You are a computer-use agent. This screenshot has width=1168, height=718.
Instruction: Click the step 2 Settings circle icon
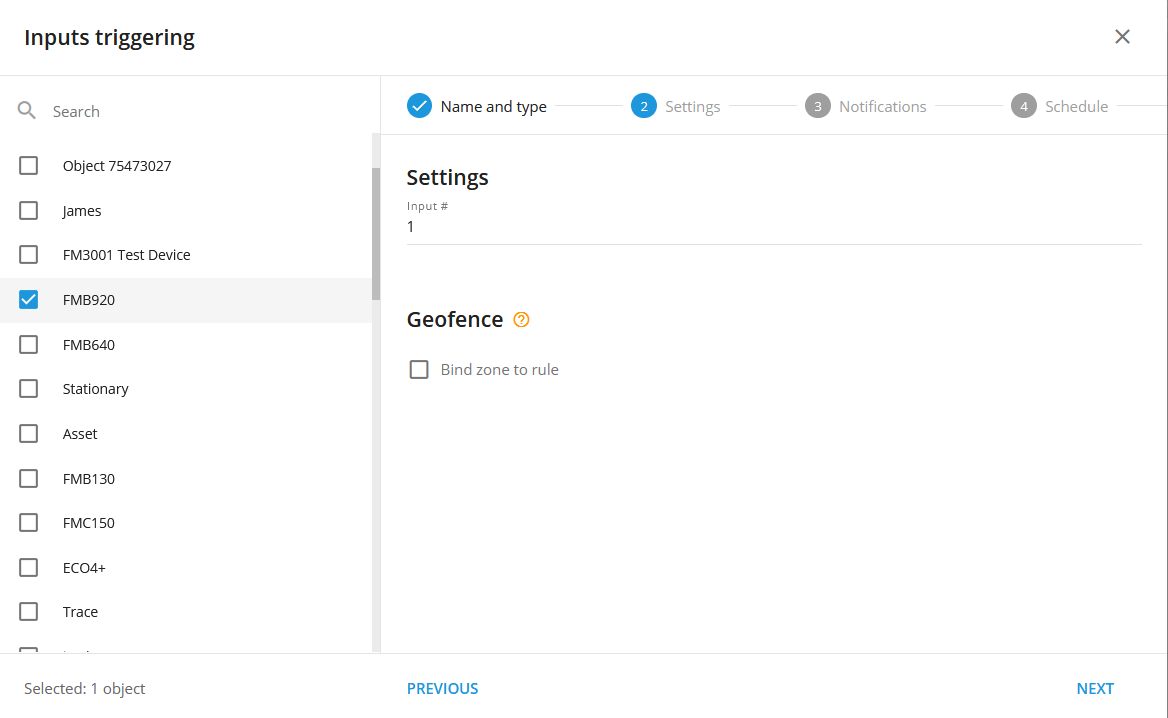click(644, 106)
